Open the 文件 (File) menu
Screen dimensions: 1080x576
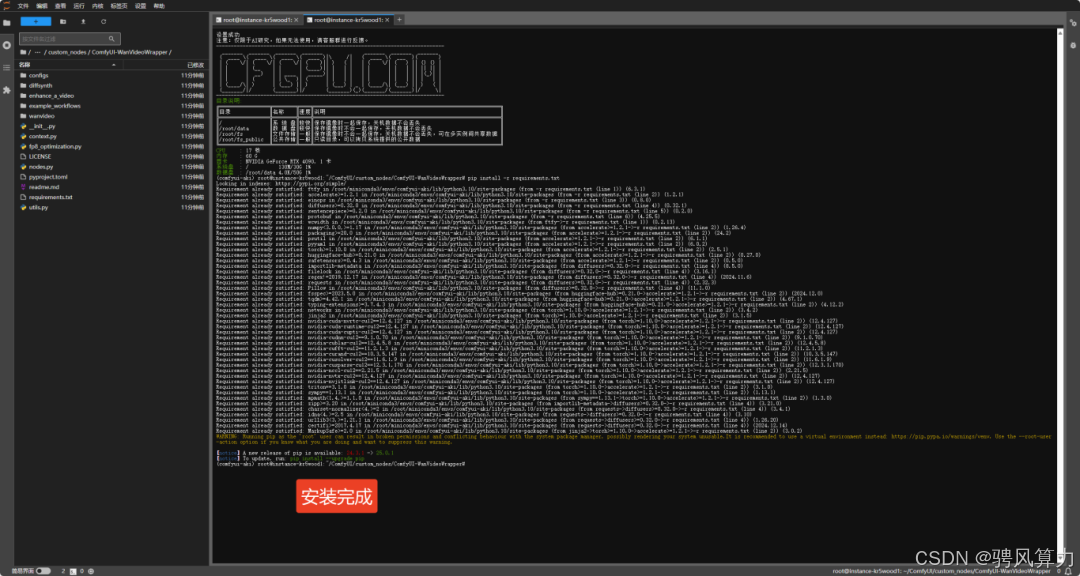pyautogui.click(x=23, y=6)
